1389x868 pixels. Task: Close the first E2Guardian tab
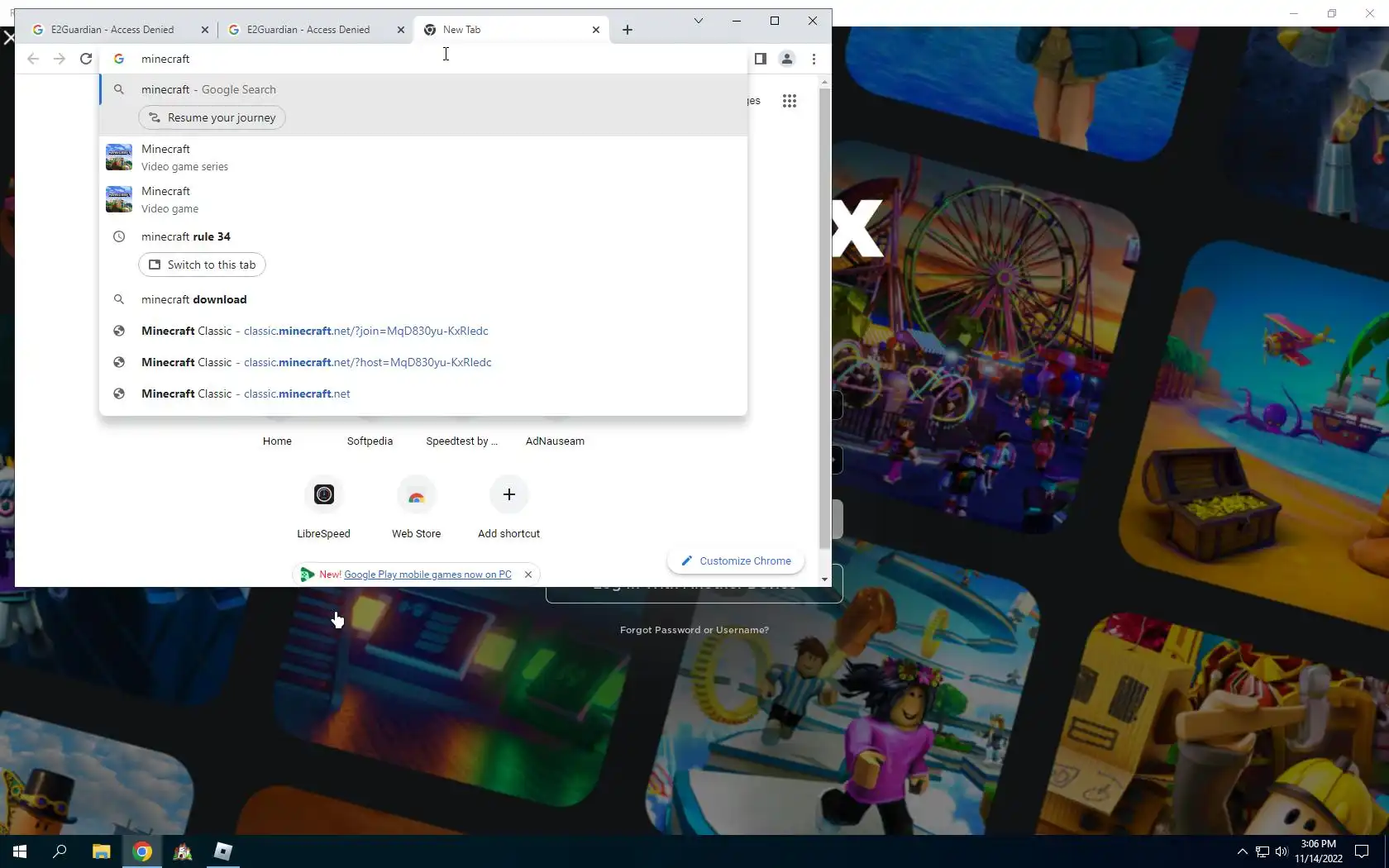coord(205,30)
